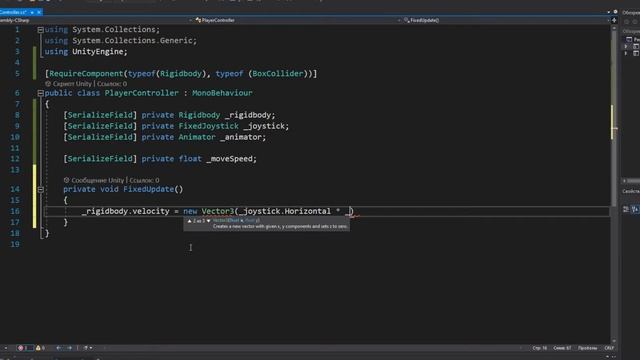This screenshot has height=360, width=640.
Task: Collapse the FixedUpdate method block
Action: (40, 189)
